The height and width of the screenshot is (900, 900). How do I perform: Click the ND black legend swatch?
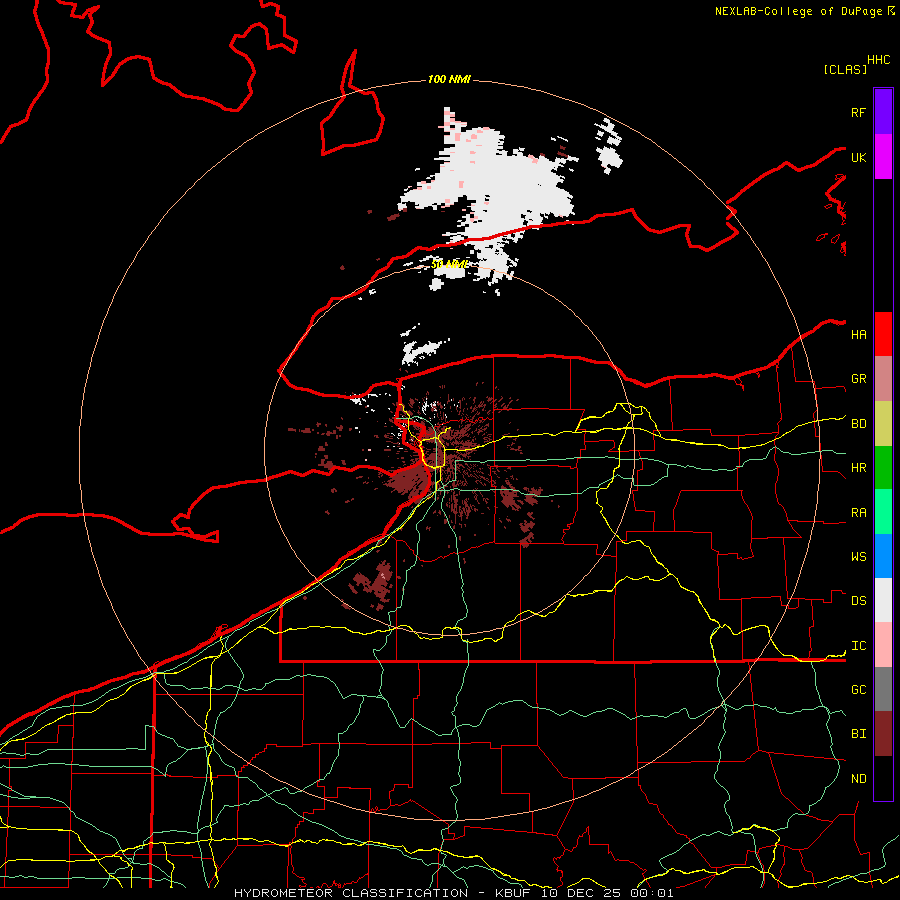point(883,778)
